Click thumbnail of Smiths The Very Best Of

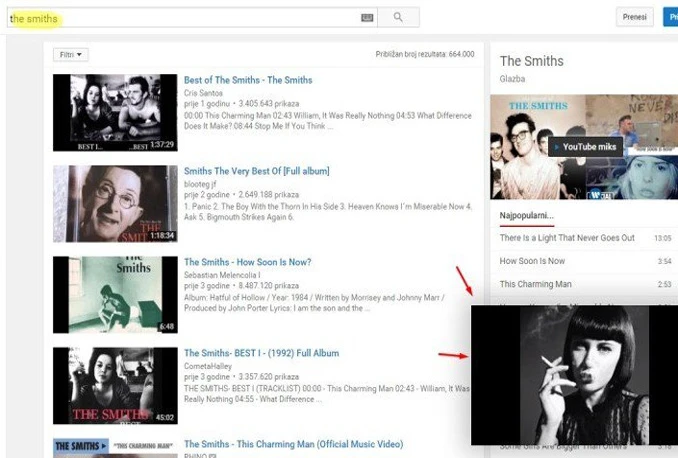pyautogui.click(x=115, y=204)
